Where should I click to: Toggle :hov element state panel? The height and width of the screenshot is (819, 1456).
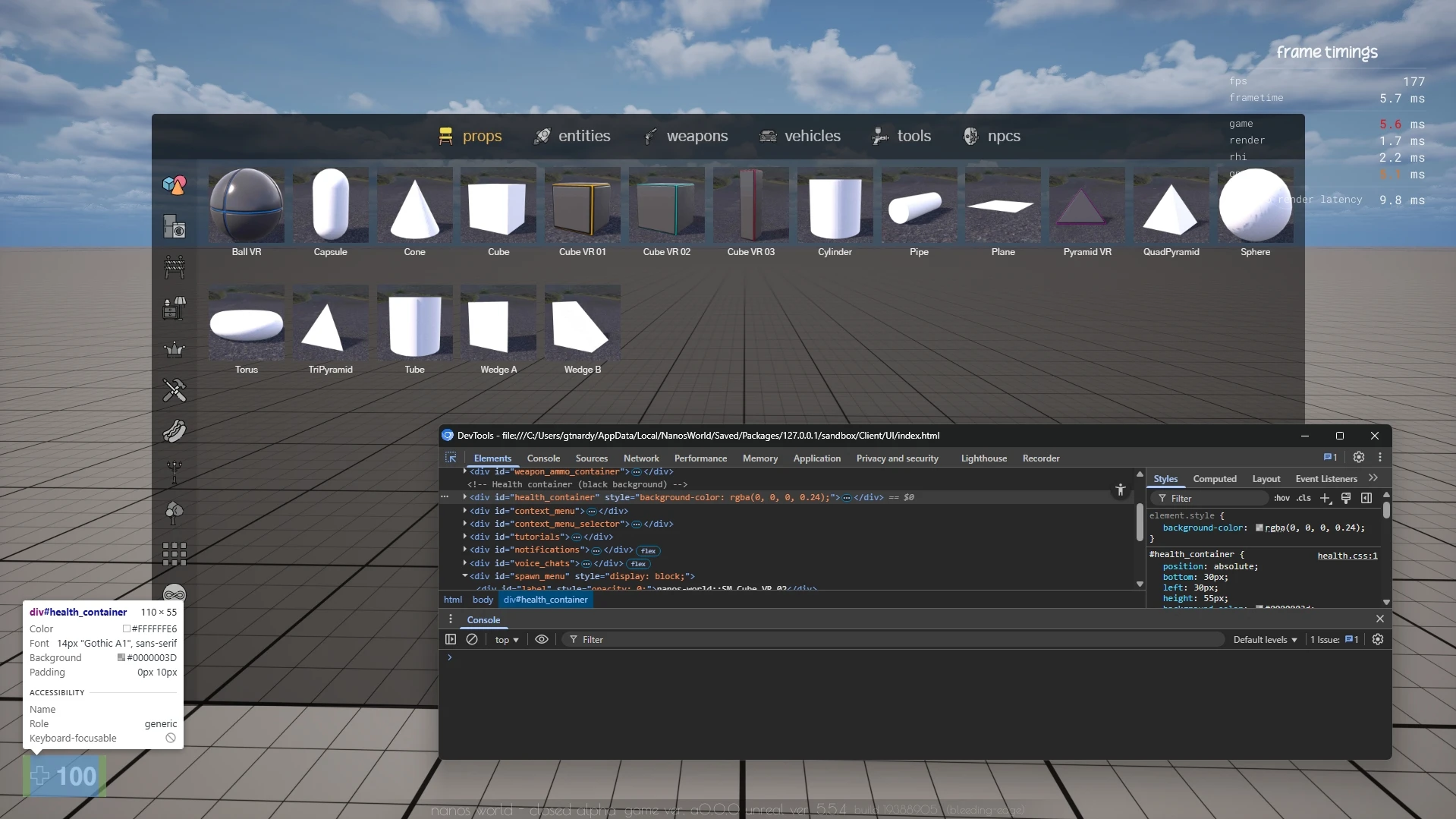1281,498
